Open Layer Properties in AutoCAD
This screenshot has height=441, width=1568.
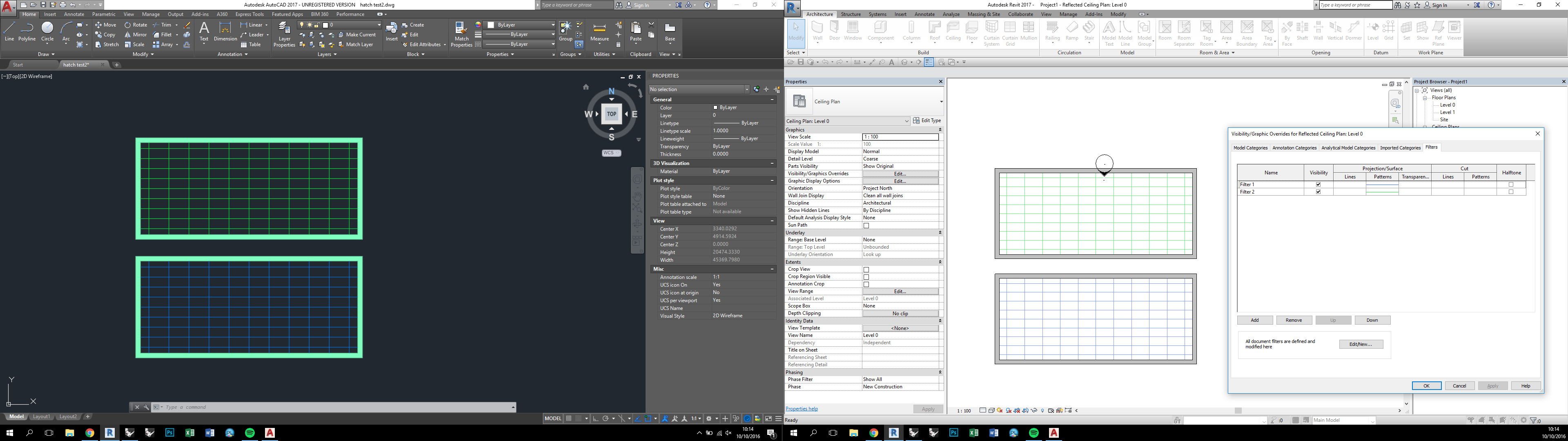coord(284,34)
